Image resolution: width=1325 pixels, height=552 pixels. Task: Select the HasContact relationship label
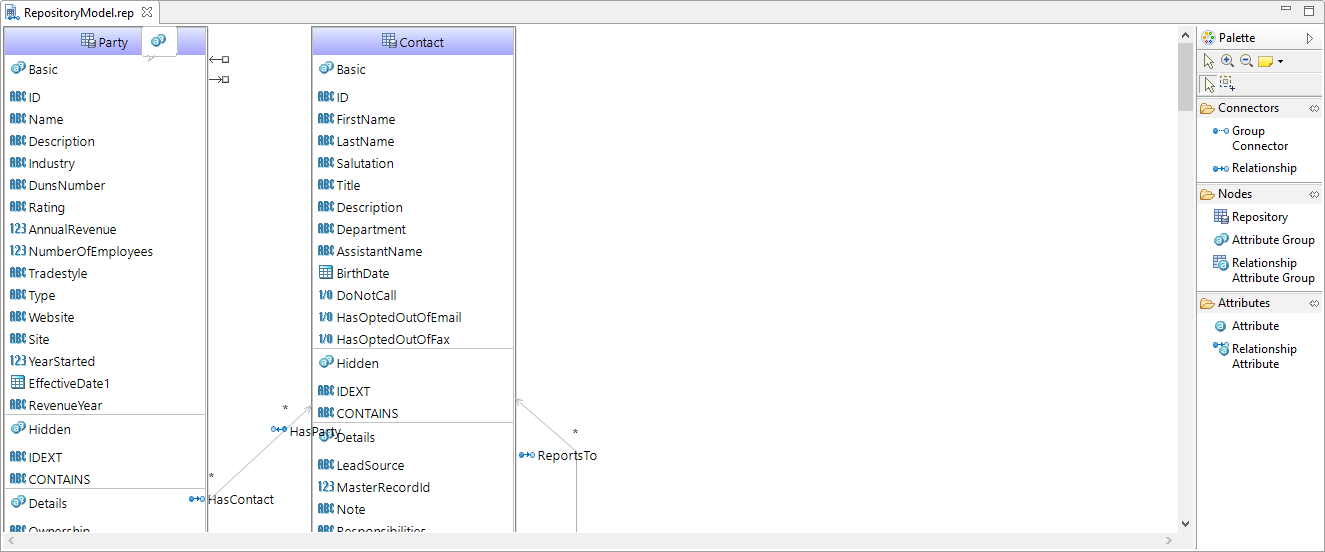(232, 500)
